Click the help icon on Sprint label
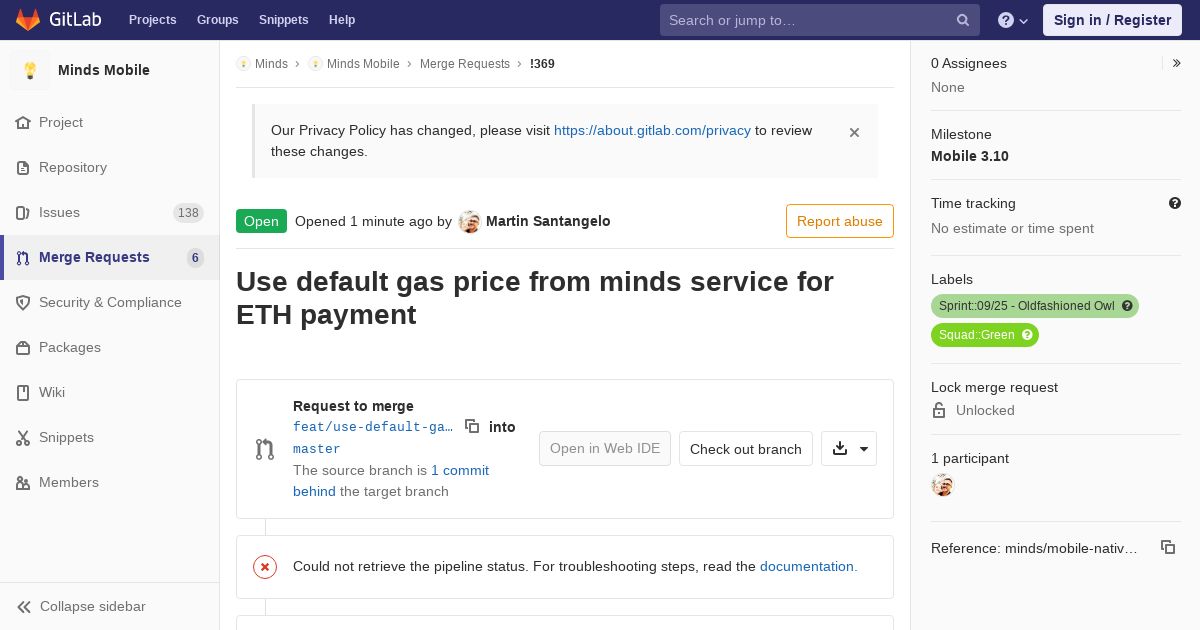The image size is (1200, 630). point(1127,306)
